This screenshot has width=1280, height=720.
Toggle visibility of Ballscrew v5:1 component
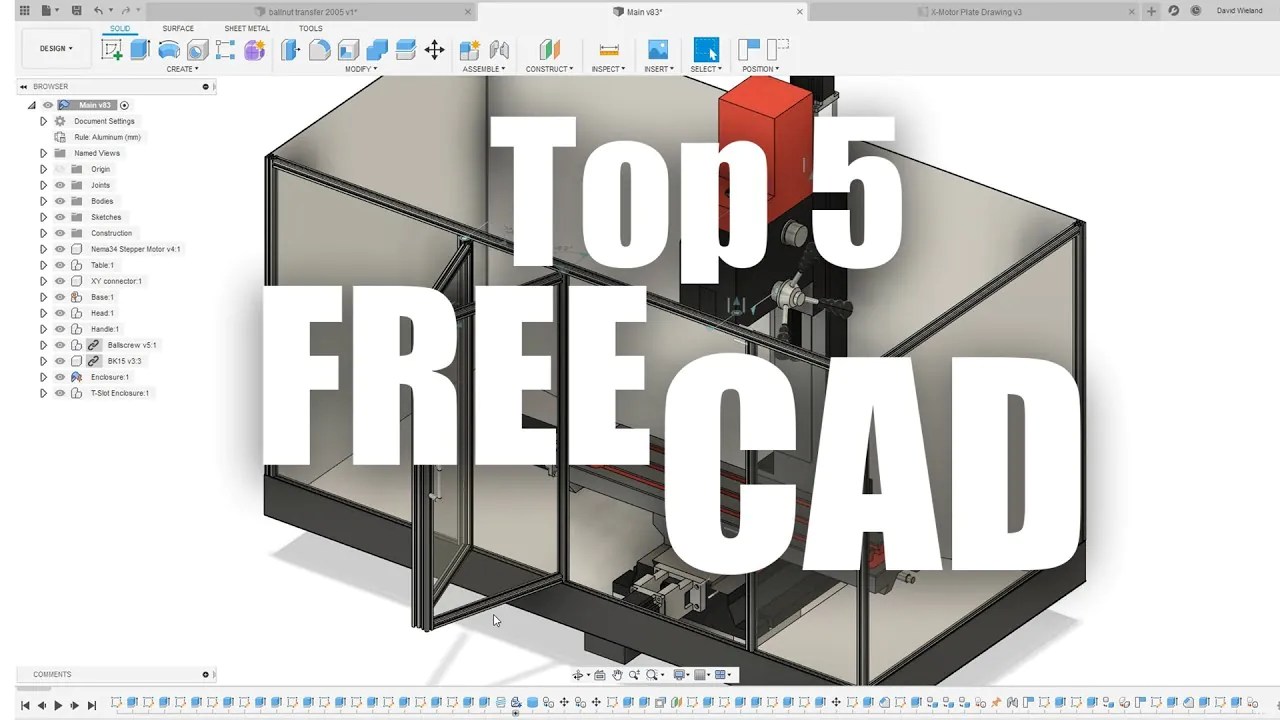tap(59, 345)
